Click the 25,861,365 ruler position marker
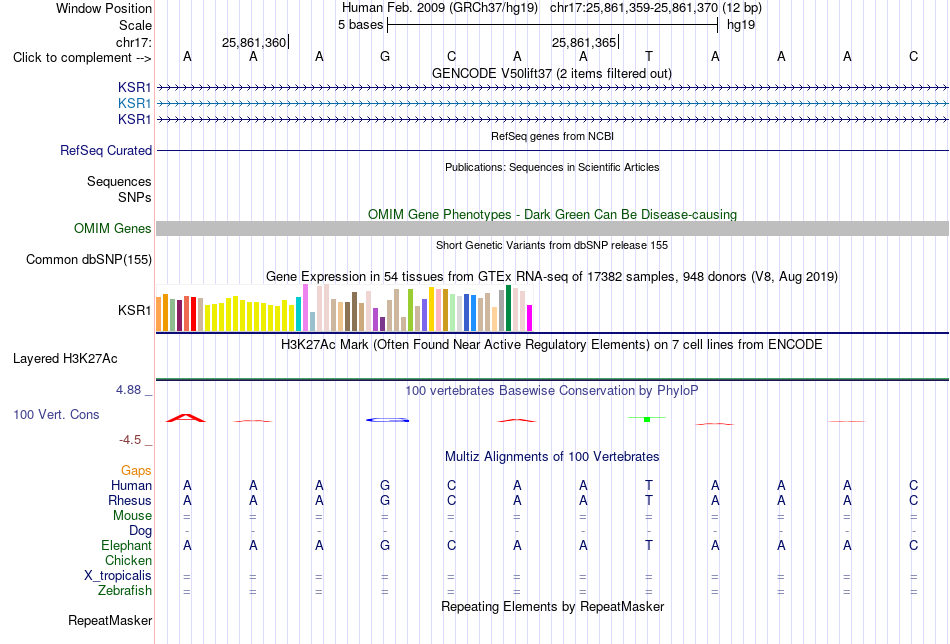The height and width of the screenshot is (644, 950). [584, 42]
